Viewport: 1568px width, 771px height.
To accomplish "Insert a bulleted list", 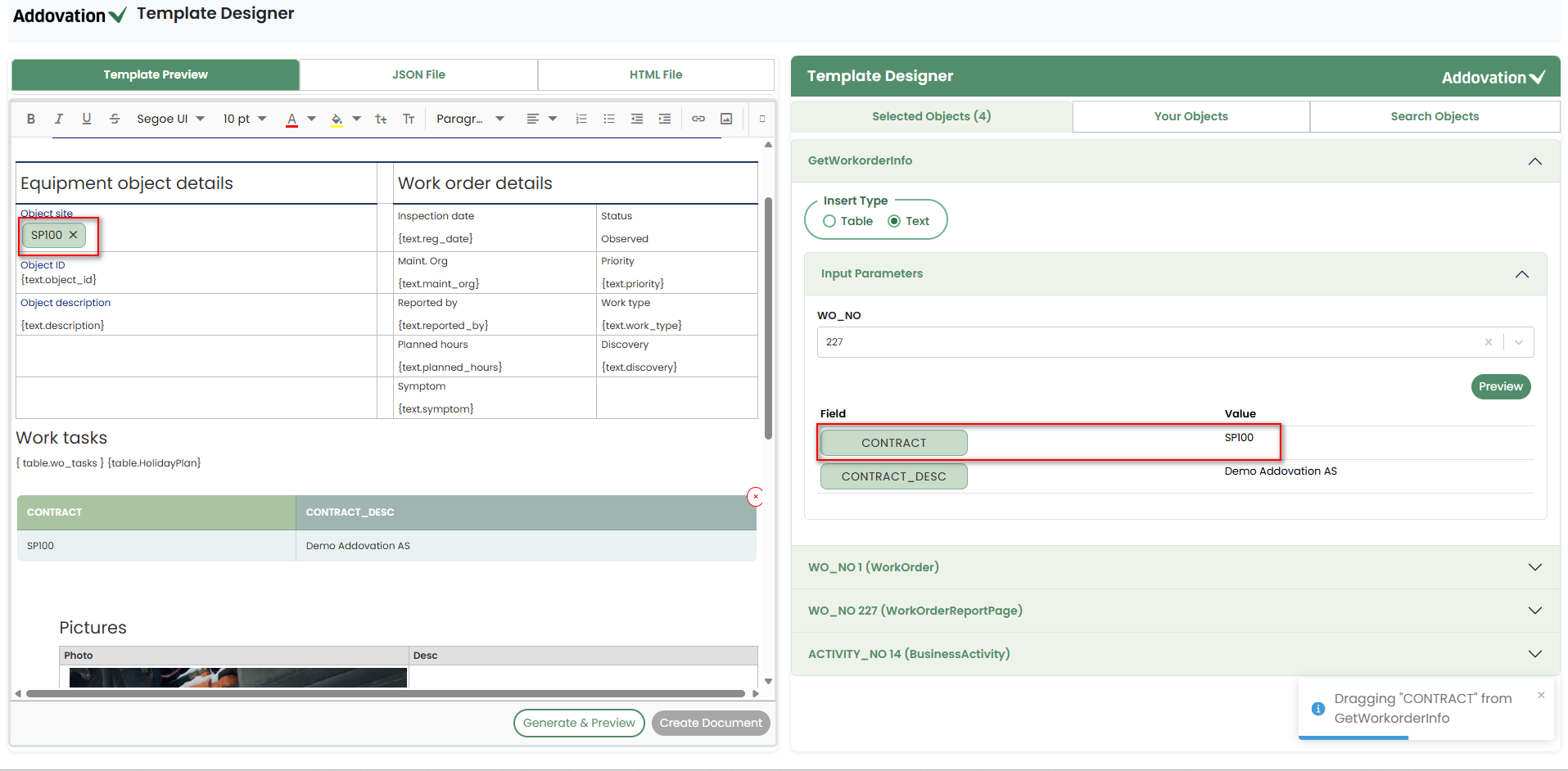I will coord(609,119).
